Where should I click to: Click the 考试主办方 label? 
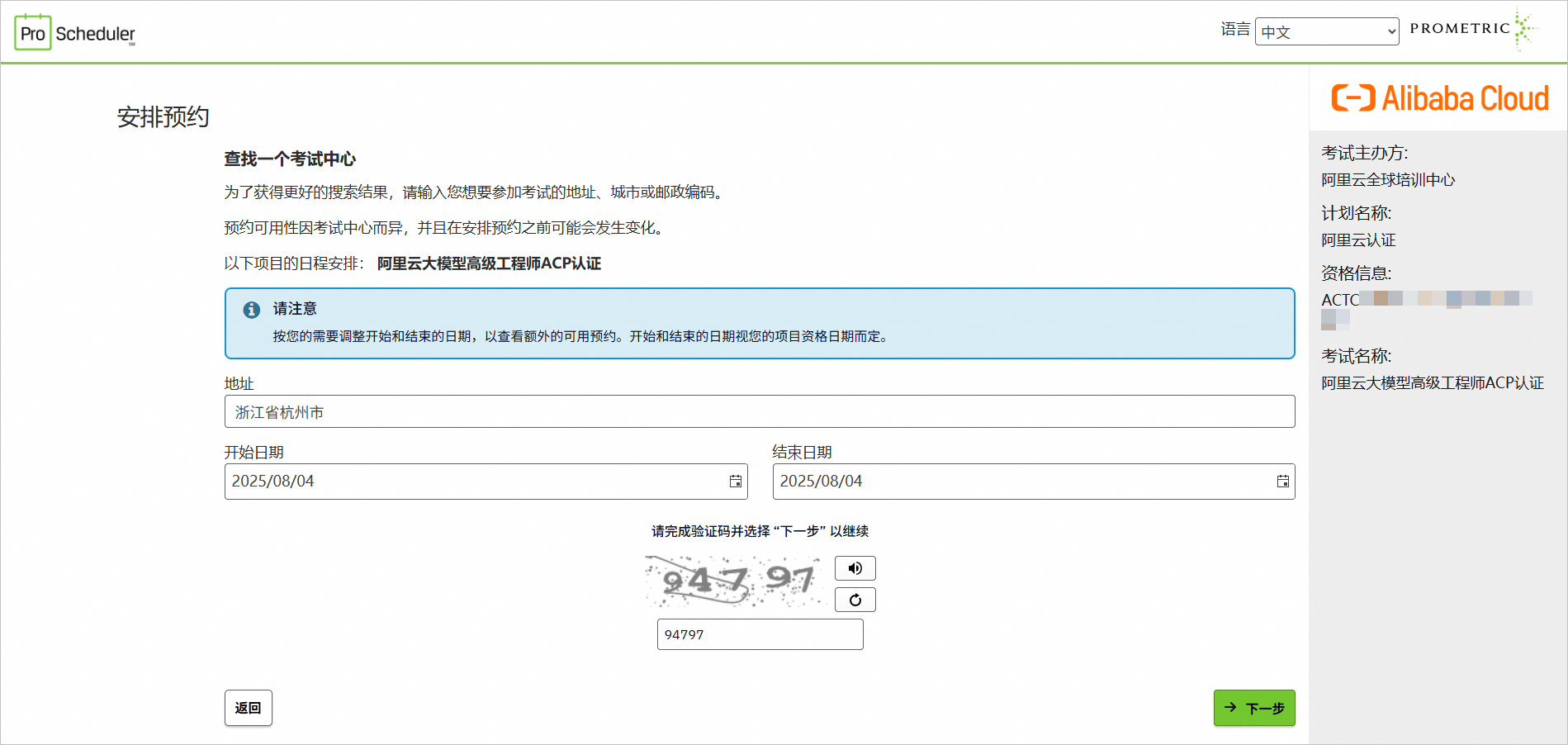(1365, 153)
